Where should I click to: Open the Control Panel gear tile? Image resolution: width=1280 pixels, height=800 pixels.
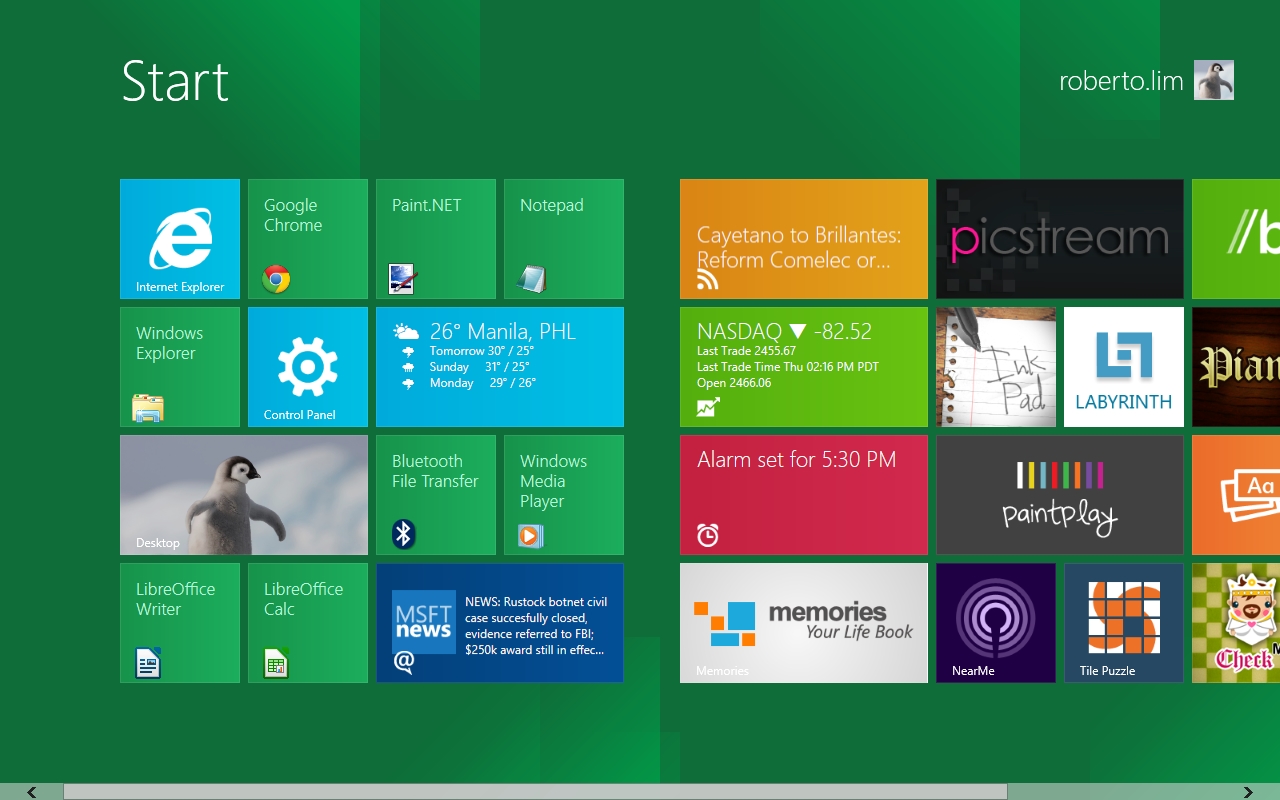tap(308, 367)
